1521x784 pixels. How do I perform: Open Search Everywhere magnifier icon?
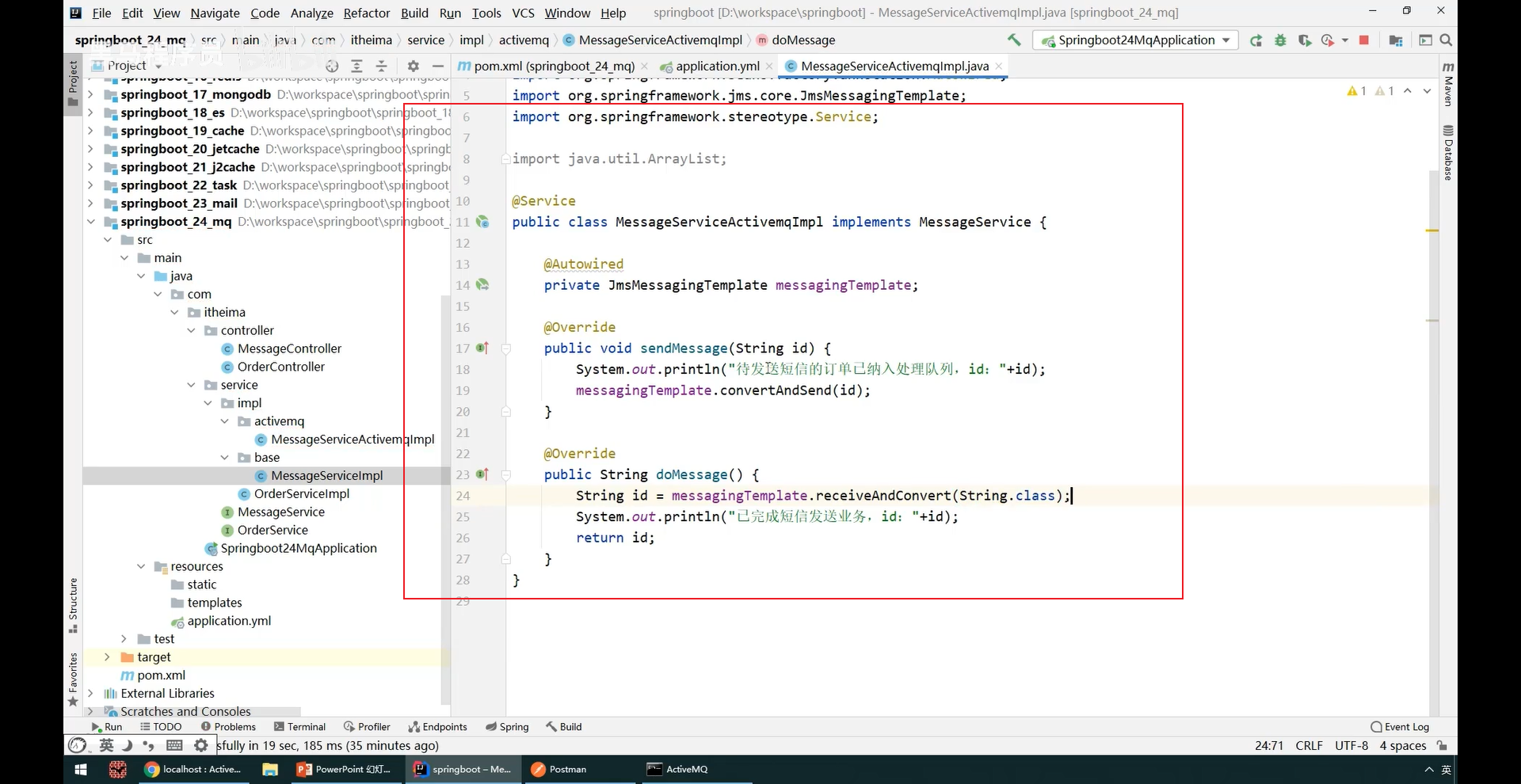click(x=1446, y=40)
